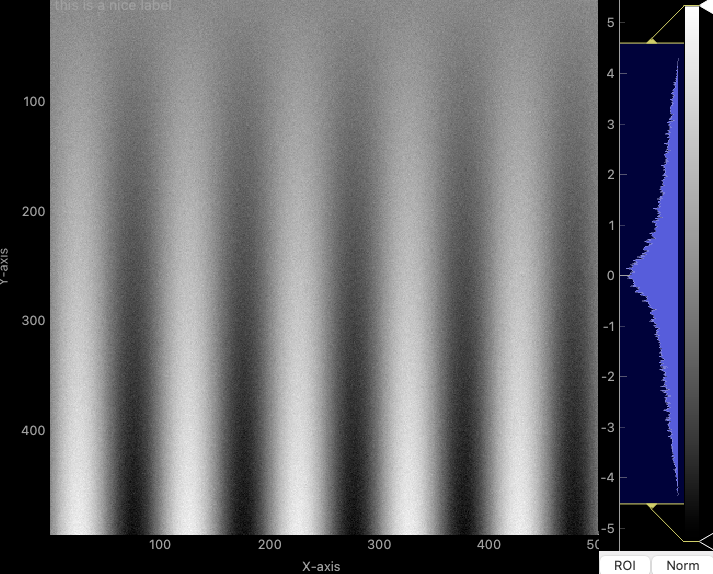The image size is (713, 574).
Task: Click the -5 tick on histogram axis
Action: point(608,528)
